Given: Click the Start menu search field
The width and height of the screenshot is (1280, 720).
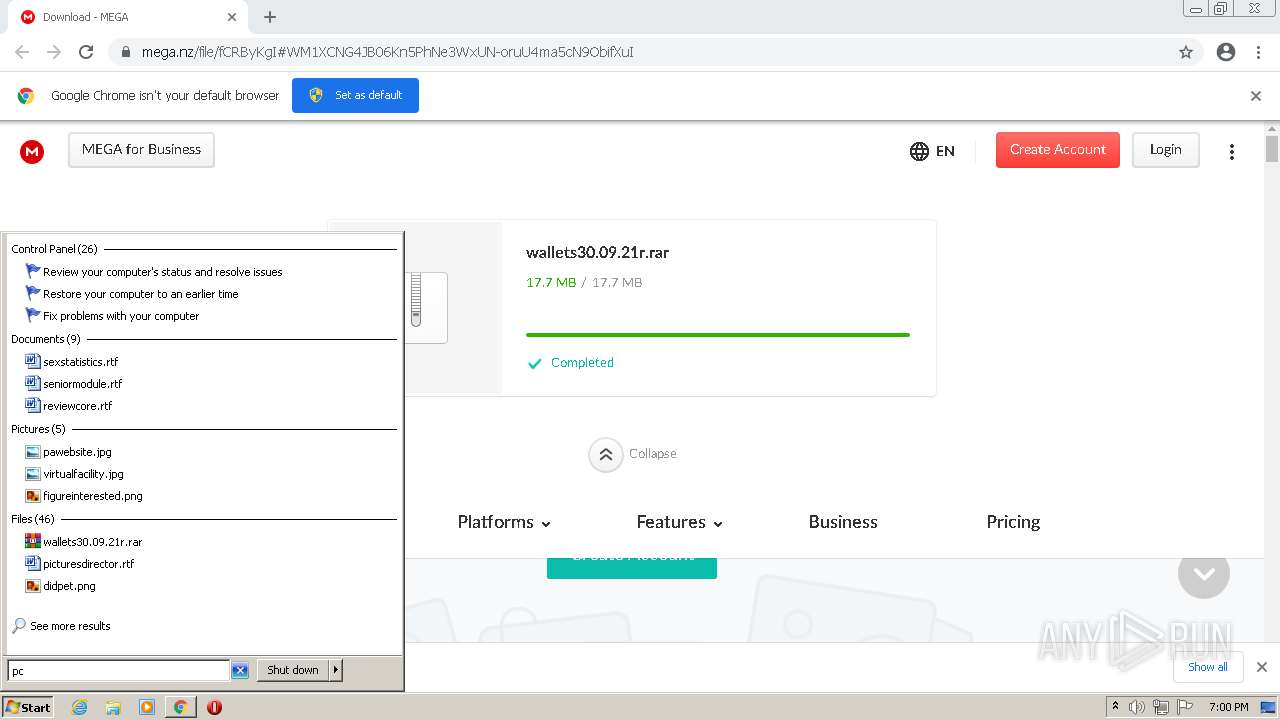Looking at the screenshot, I should pos(119,671).
